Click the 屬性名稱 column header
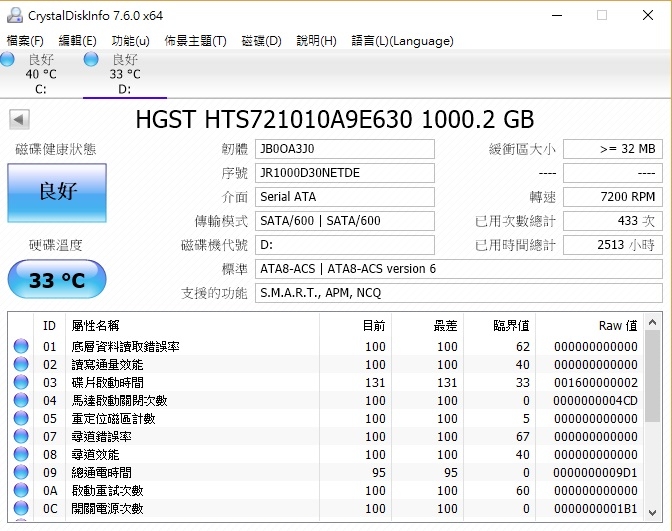Viewport: 672px width, 531px height. (192, 326)
